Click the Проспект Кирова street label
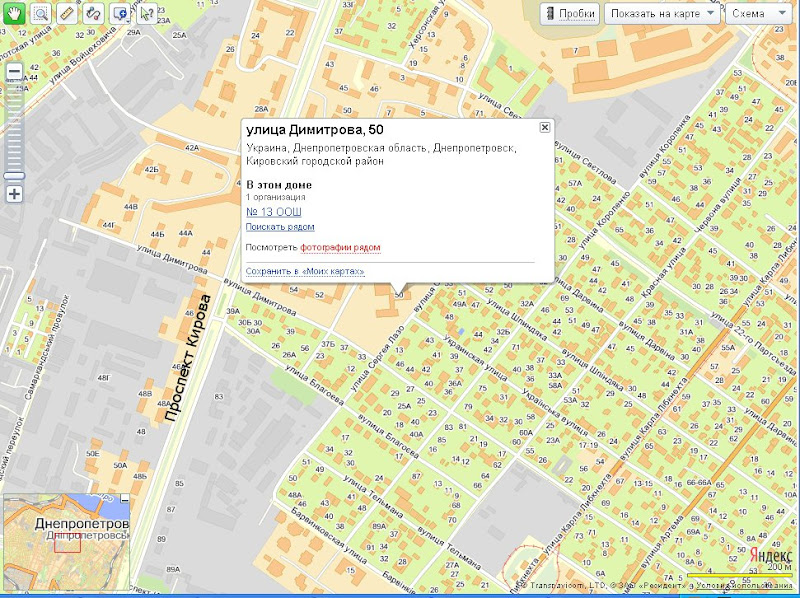The image size is (800, 598). coord(188,358)
